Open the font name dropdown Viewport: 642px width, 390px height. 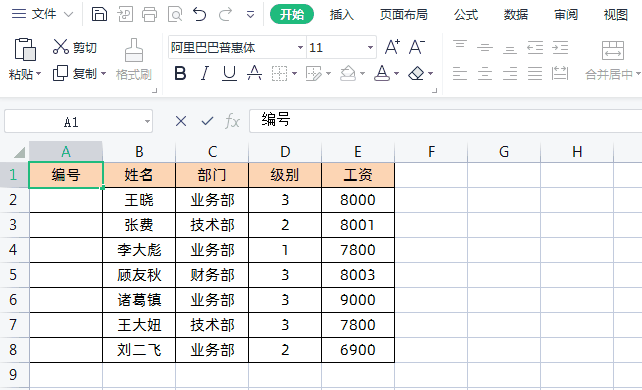[300, 48]
